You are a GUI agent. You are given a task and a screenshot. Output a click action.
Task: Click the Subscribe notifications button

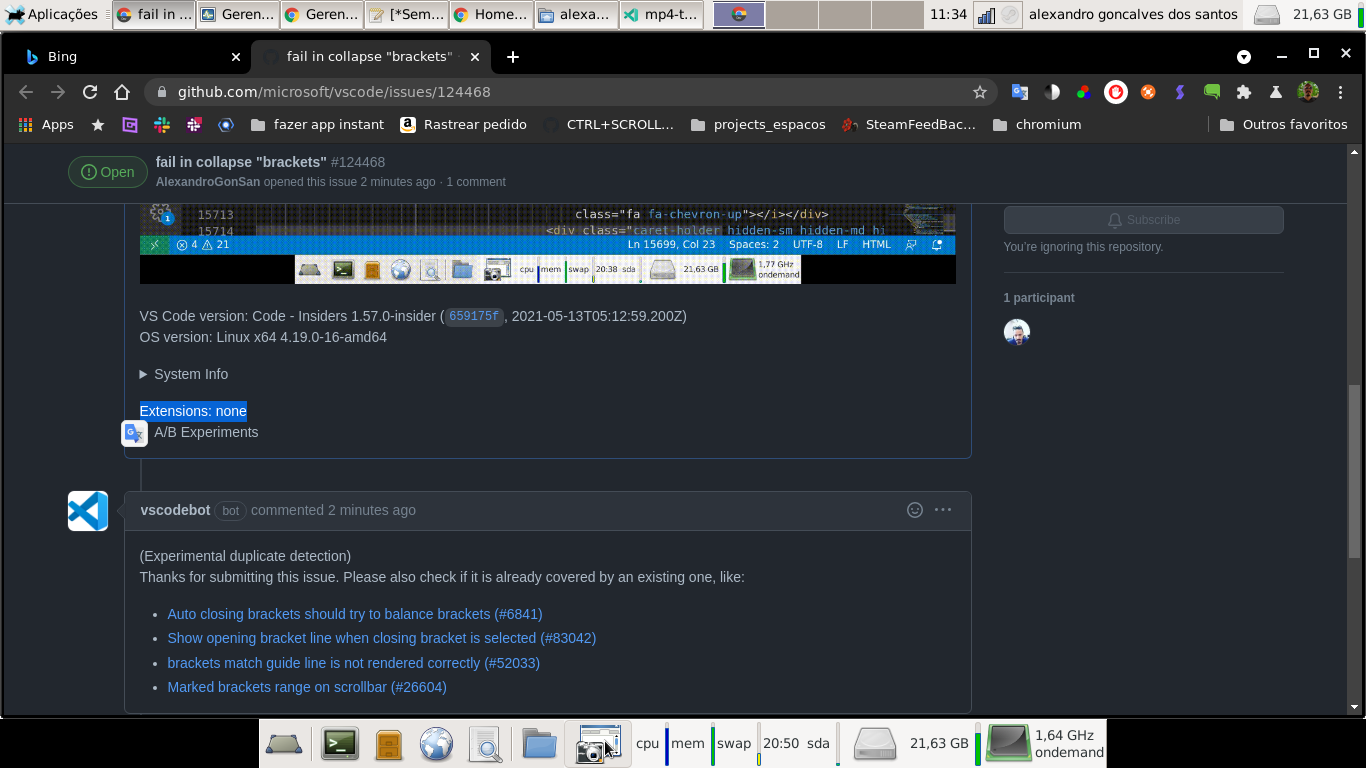pos(1143,220)
